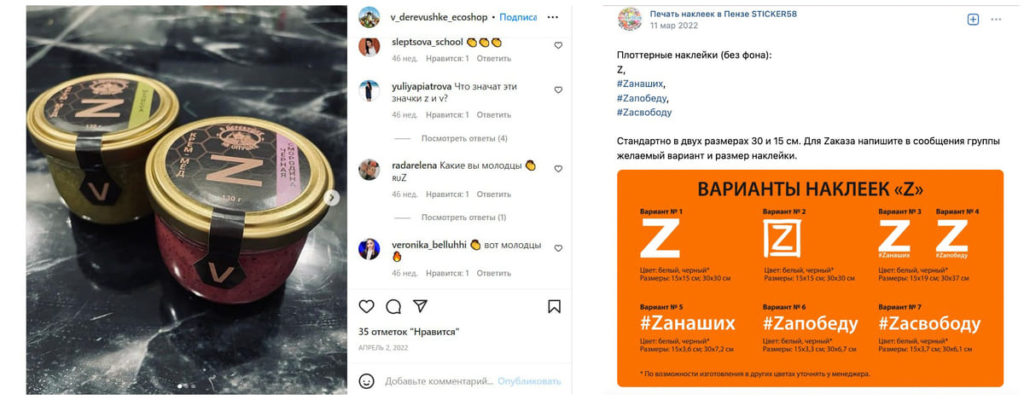Screen dimensions: 1024x400
Task: Open the orange sticker variants image
Action: click(x=810, y=278)
